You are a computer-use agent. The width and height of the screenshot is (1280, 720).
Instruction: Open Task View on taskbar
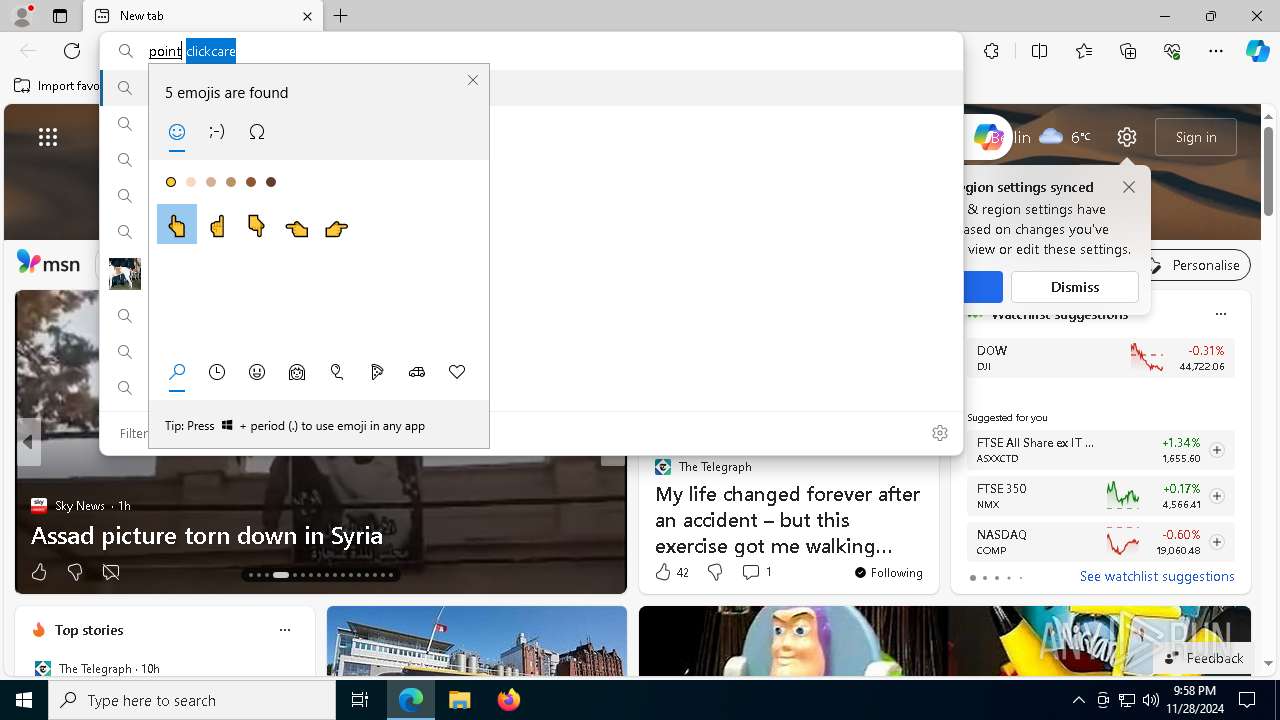point(360,700)
